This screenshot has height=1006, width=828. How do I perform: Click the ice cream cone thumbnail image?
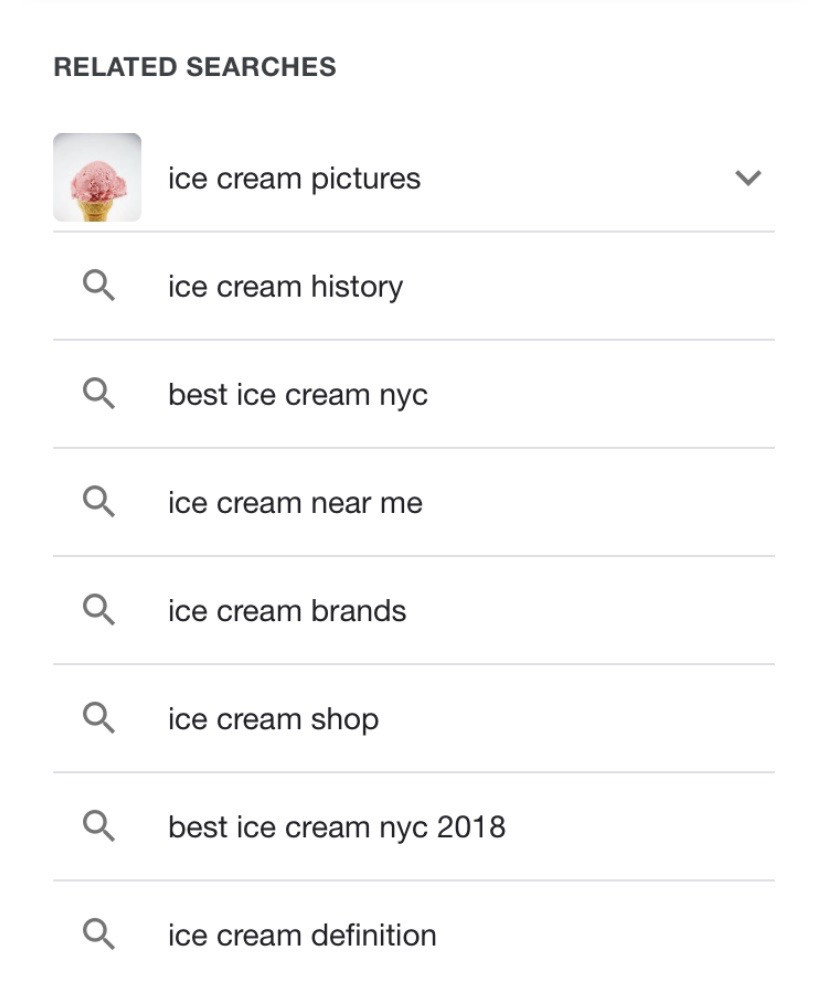[x=97, y=177]
